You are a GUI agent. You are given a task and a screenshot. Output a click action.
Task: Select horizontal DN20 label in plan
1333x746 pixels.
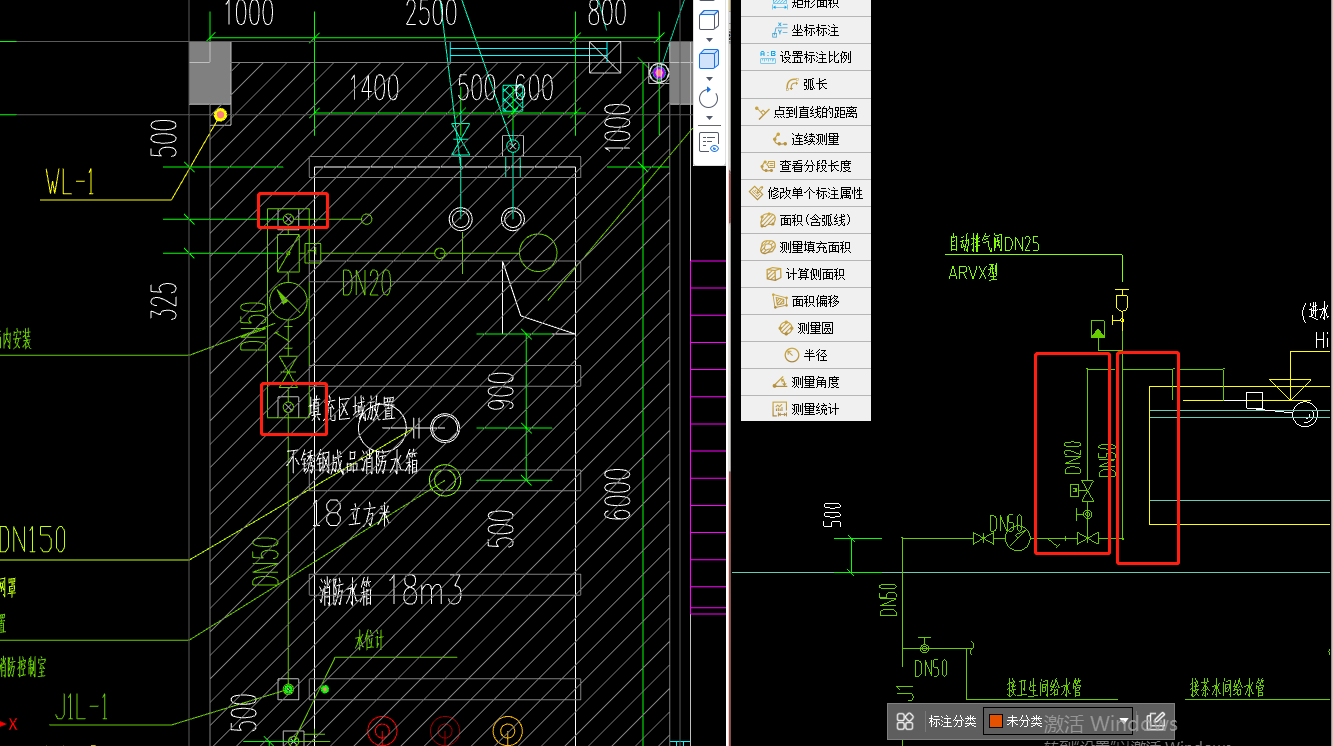(367, 285)
